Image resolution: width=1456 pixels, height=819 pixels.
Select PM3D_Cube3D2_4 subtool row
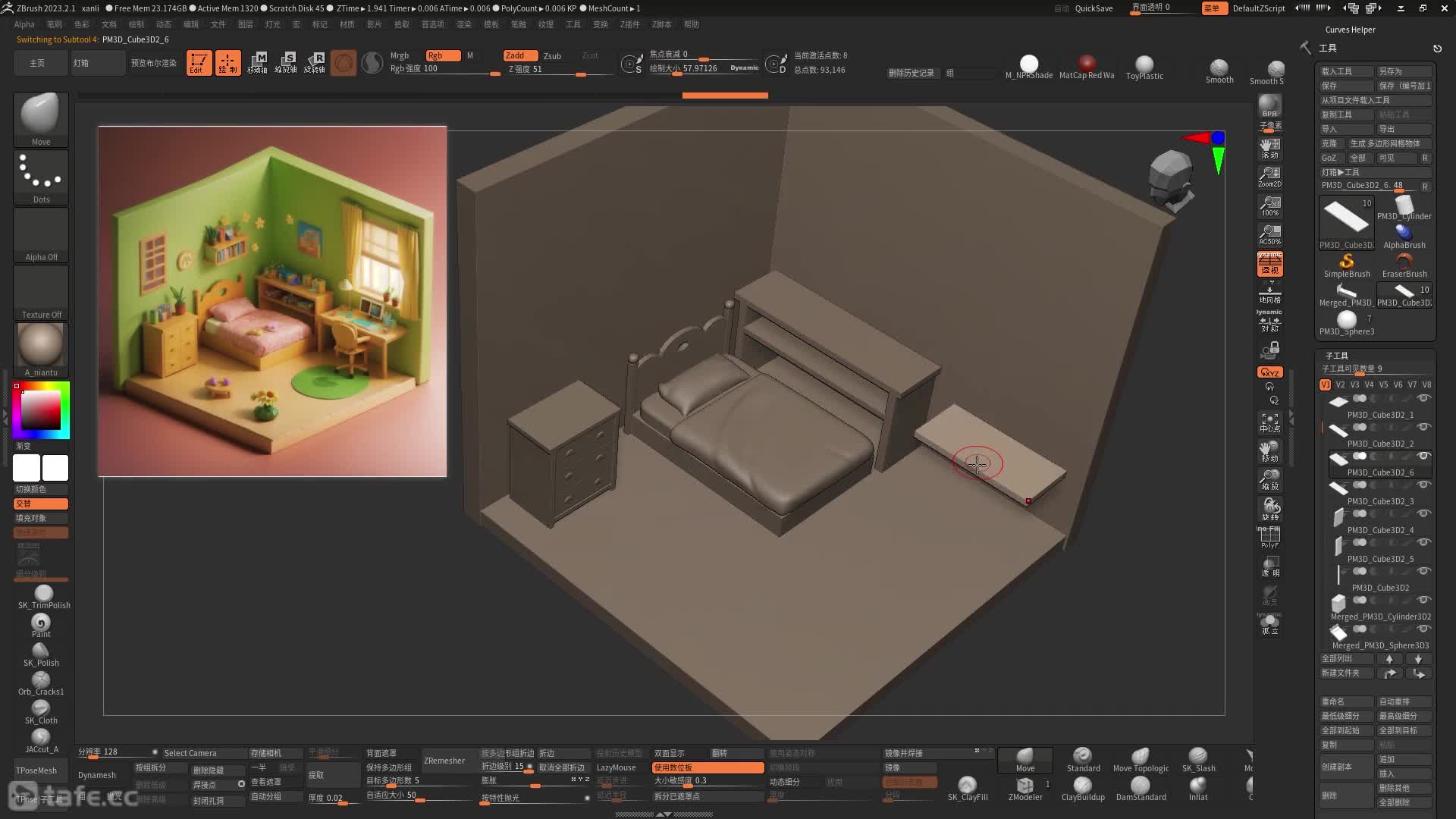coord(1379,522)
